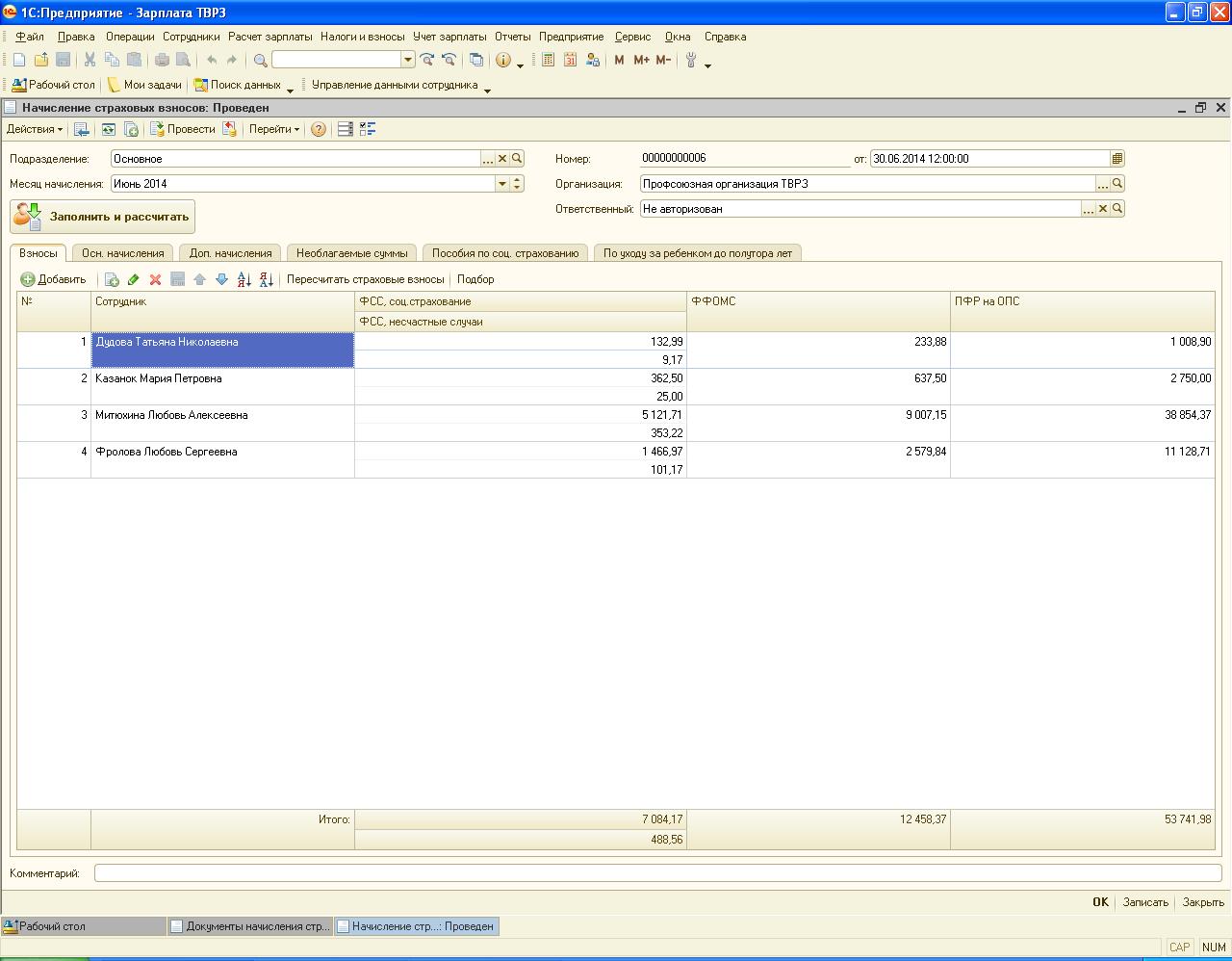This screenshot has width=1232, height=961.
Task: Click the Комментарий input field
Action: pos(658,873)
